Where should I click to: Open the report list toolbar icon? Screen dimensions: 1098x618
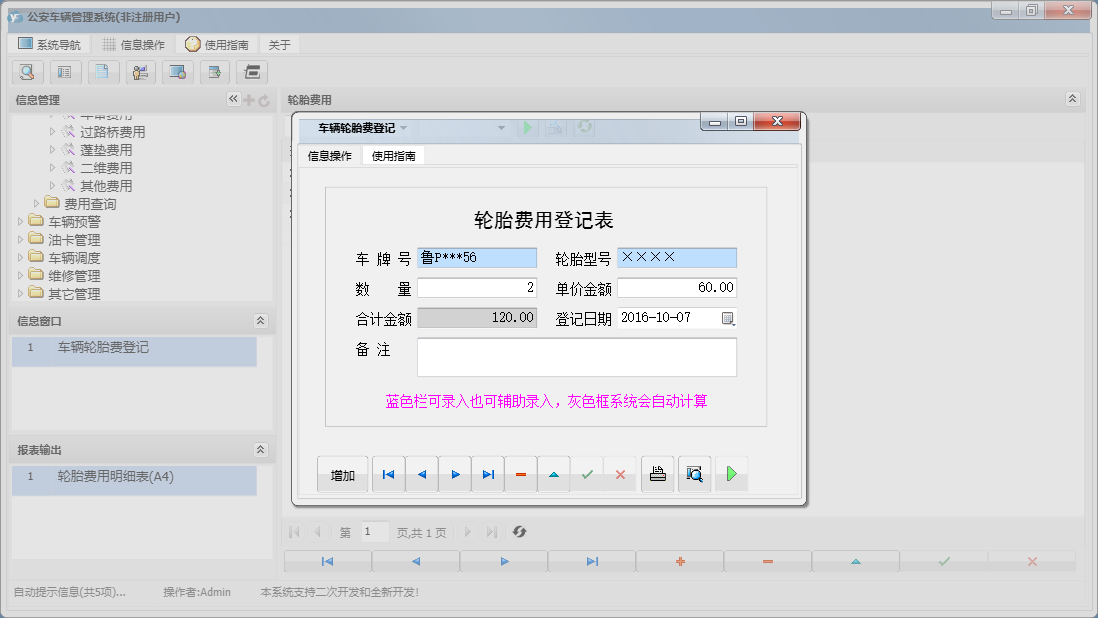65,72
